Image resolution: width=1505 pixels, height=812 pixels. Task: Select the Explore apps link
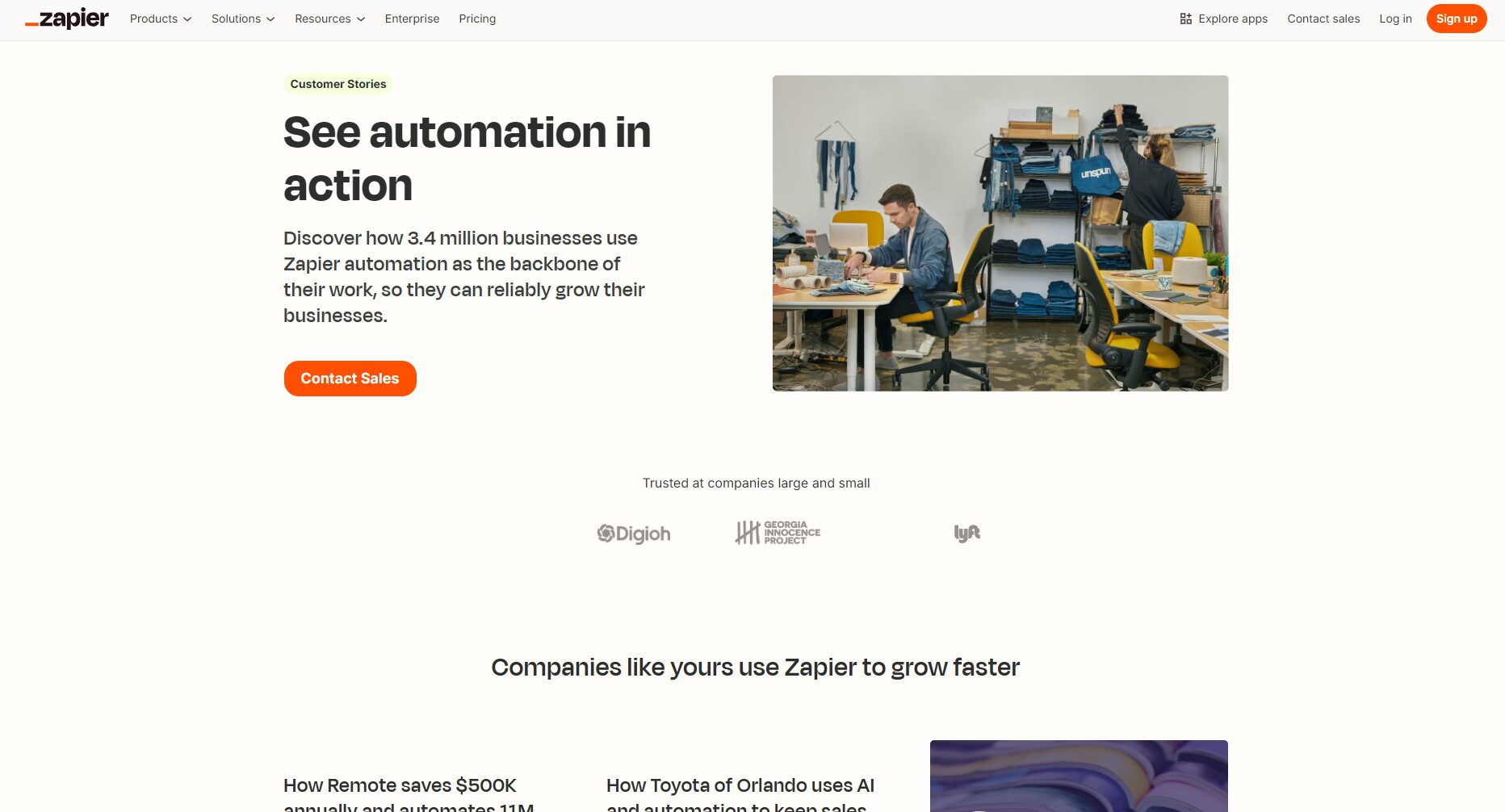(1223, 19)
